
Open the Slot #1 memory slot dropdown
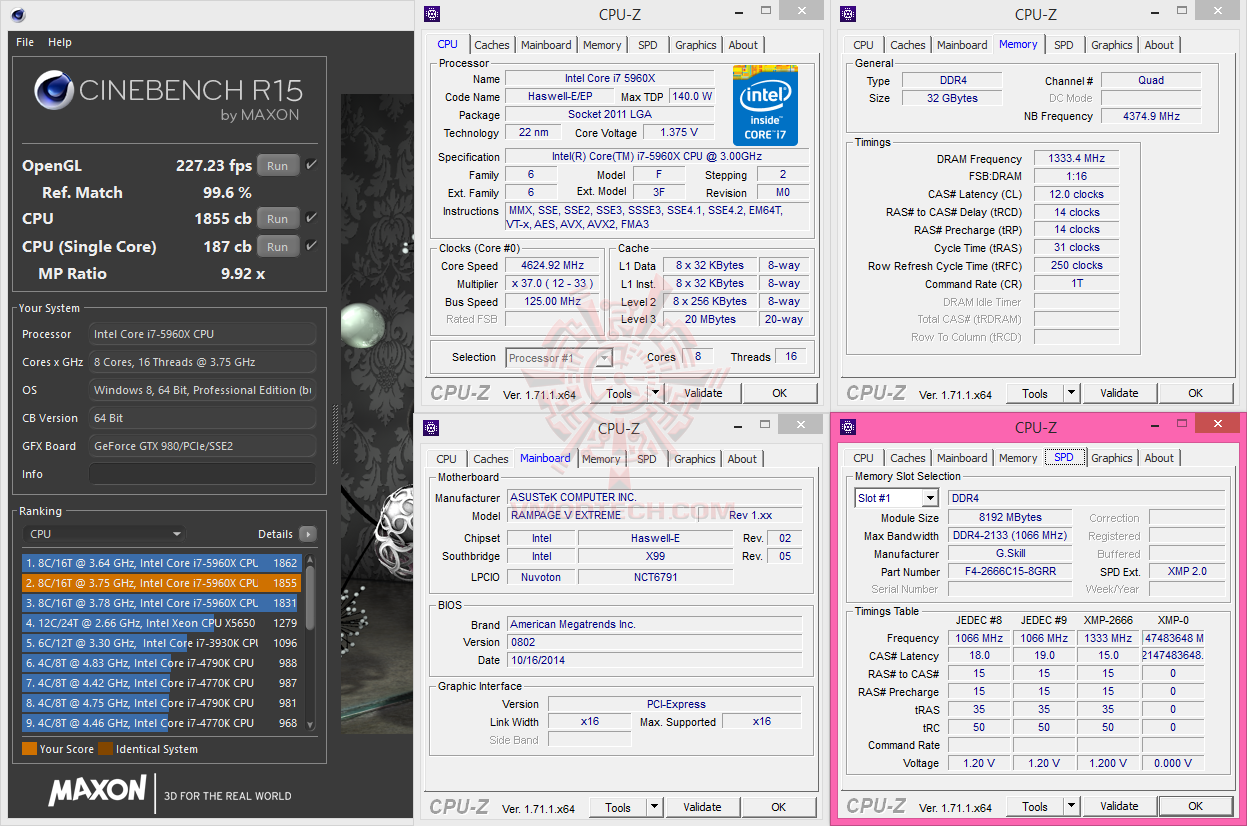click(896, 498)
